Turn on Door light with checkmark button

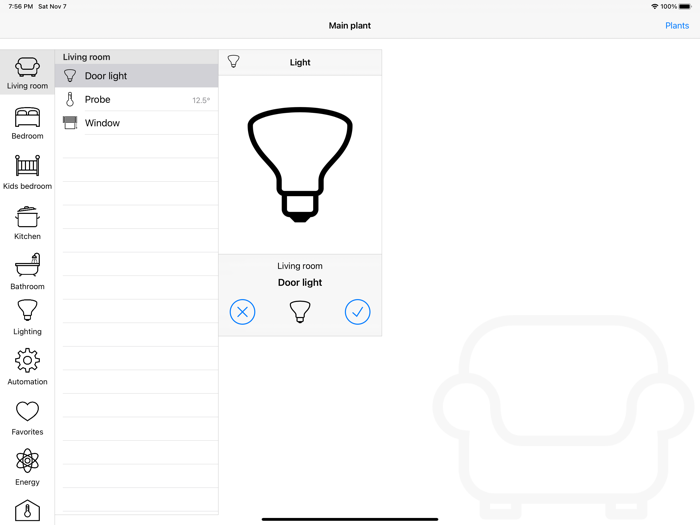coord(358,312)
